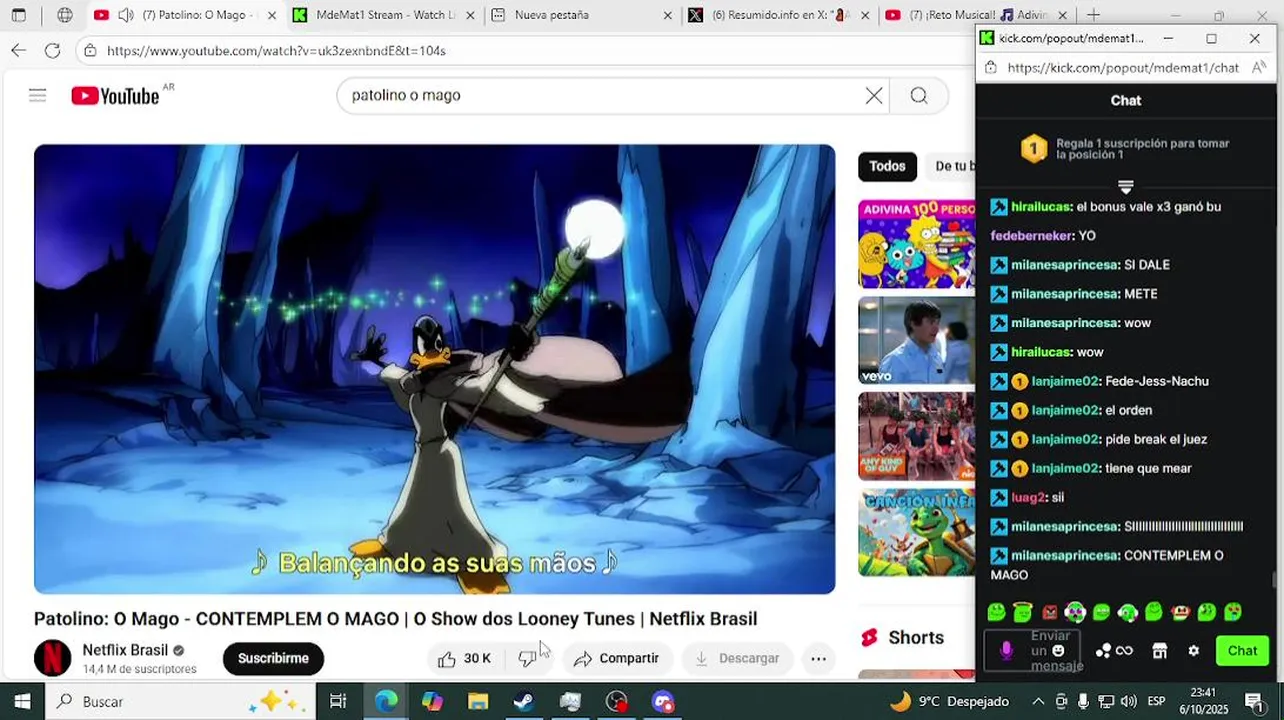
Task: Open the Kick channel points bubbles icon
Action: coord(1103,651)
